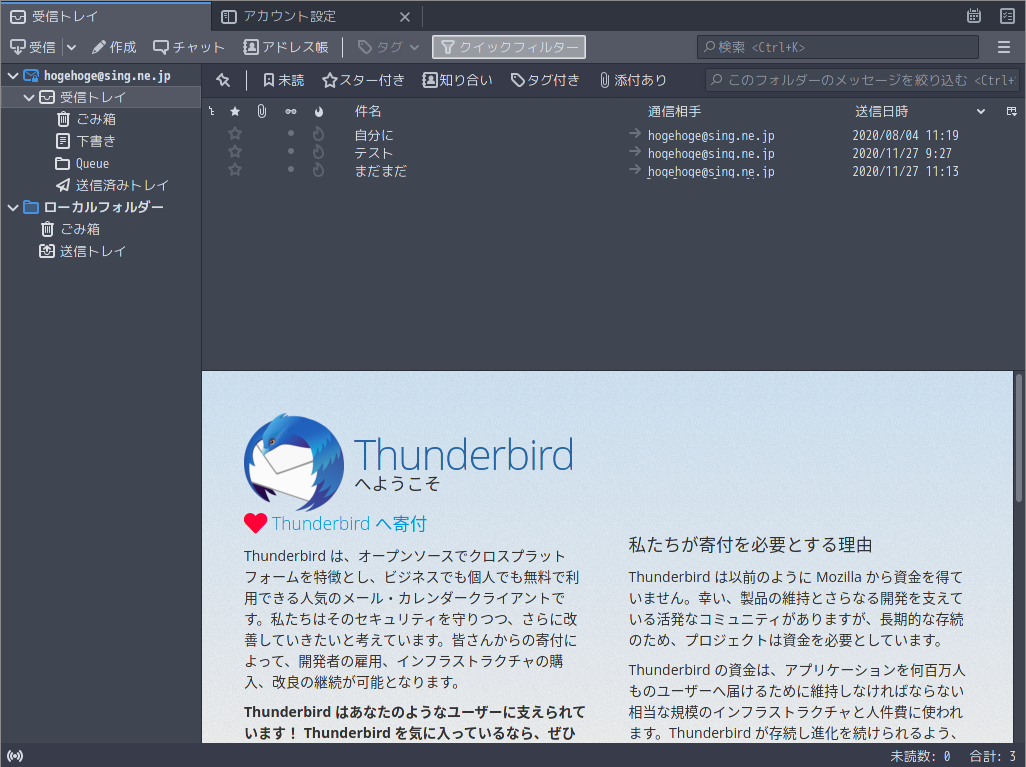This screenshot has width=1026, height=767.
Task: Mark まだまだ message as junk
Action: (318, 169)
